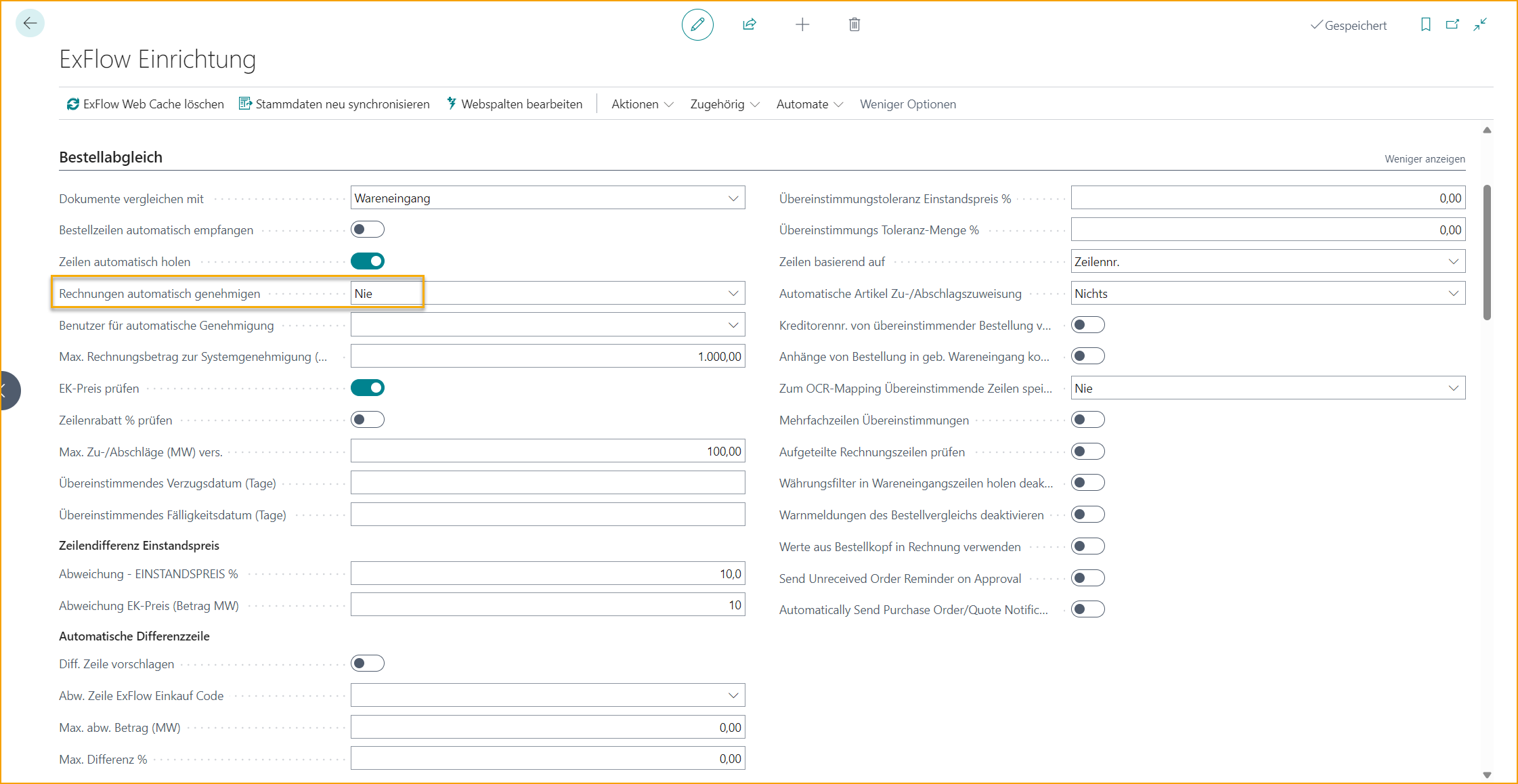Screen dimensions: 1518x784
Task: Toggle Bestellzeilen automatisch empfangen
Action: pyautogui.click(x=368, y=230)
